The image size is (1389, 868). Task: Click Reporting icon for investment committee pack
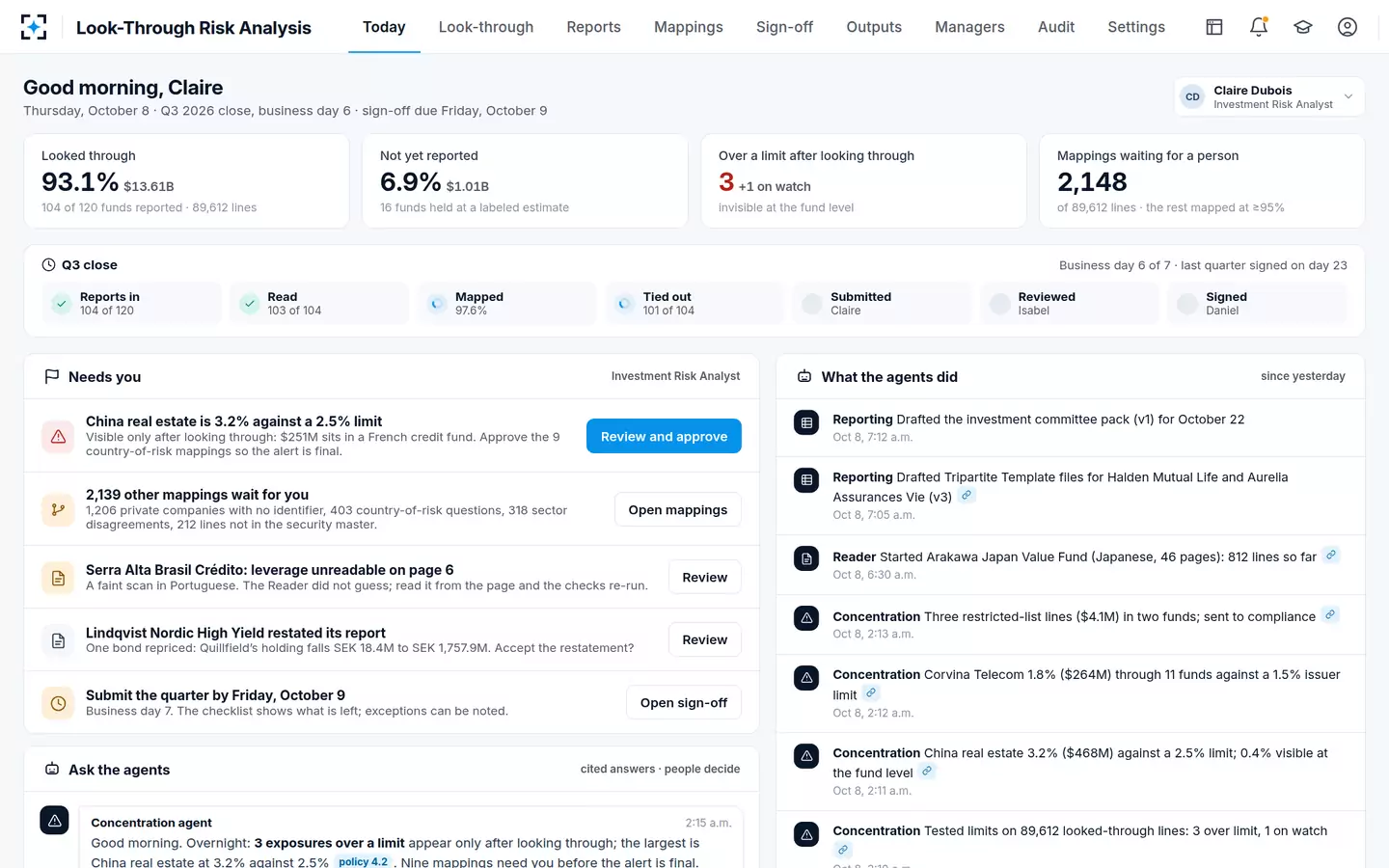click(x=806, y=422)
